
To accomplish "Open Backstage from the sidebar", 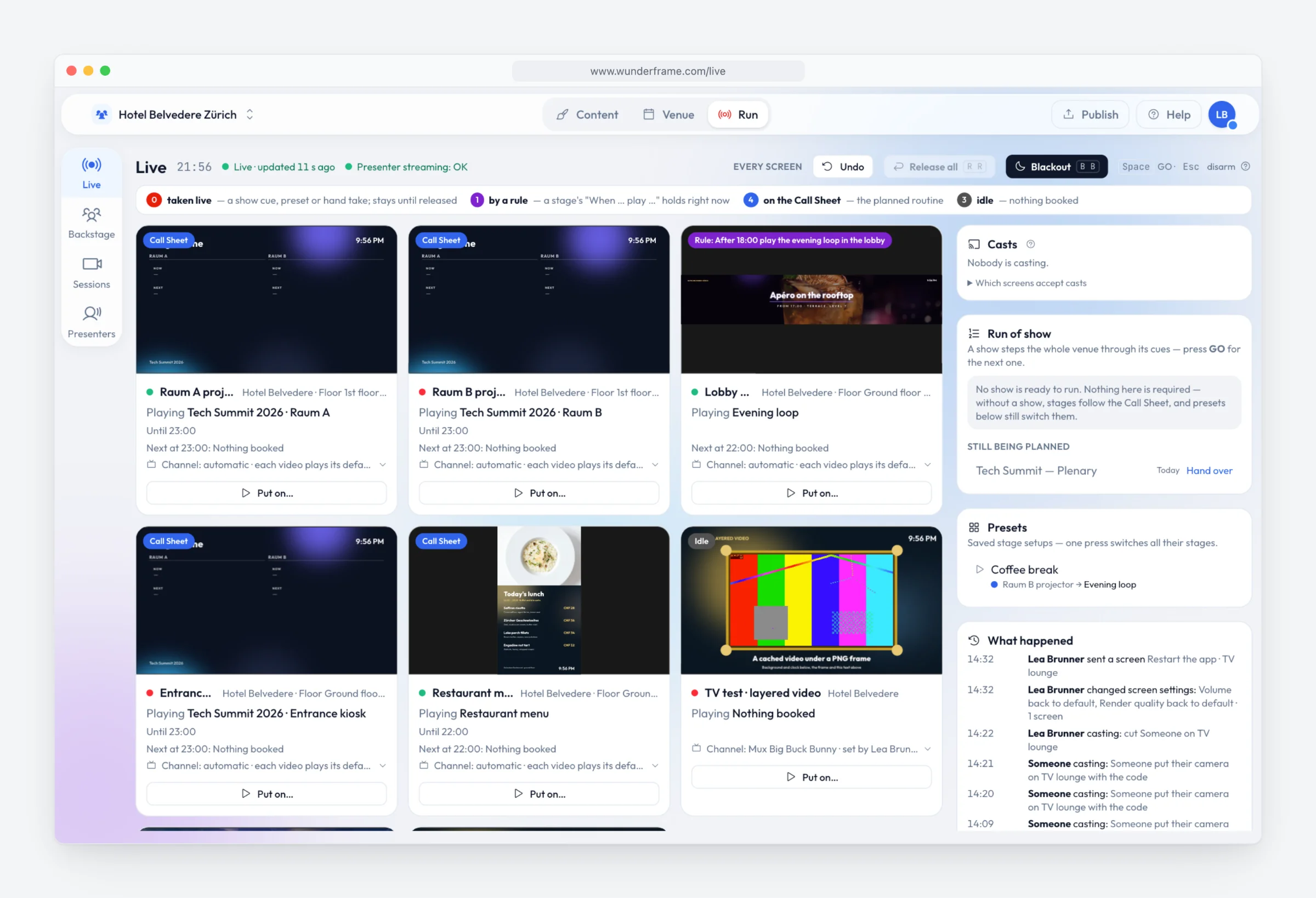I will tap(91, 223).
